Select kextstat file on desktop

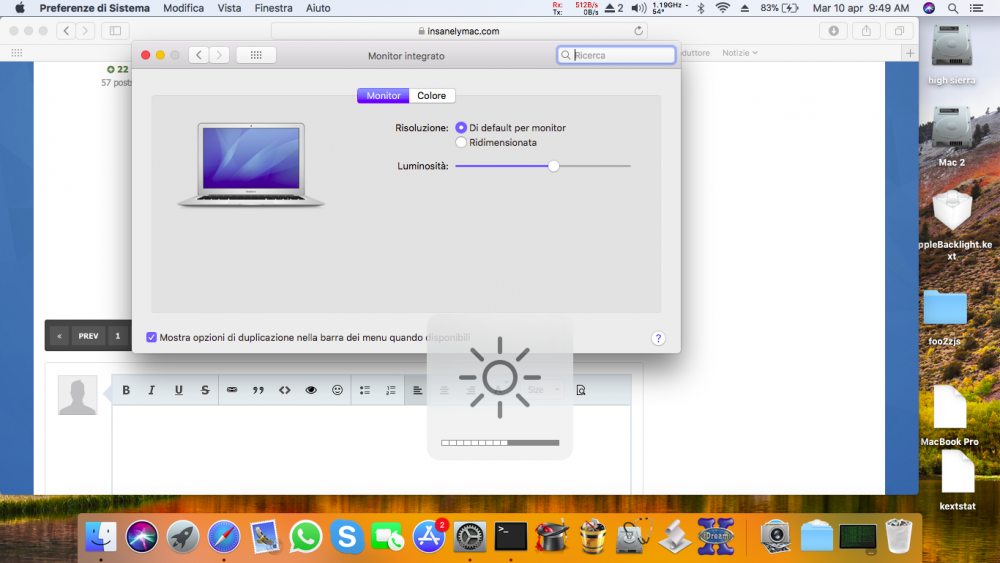(x=957, y=481)
